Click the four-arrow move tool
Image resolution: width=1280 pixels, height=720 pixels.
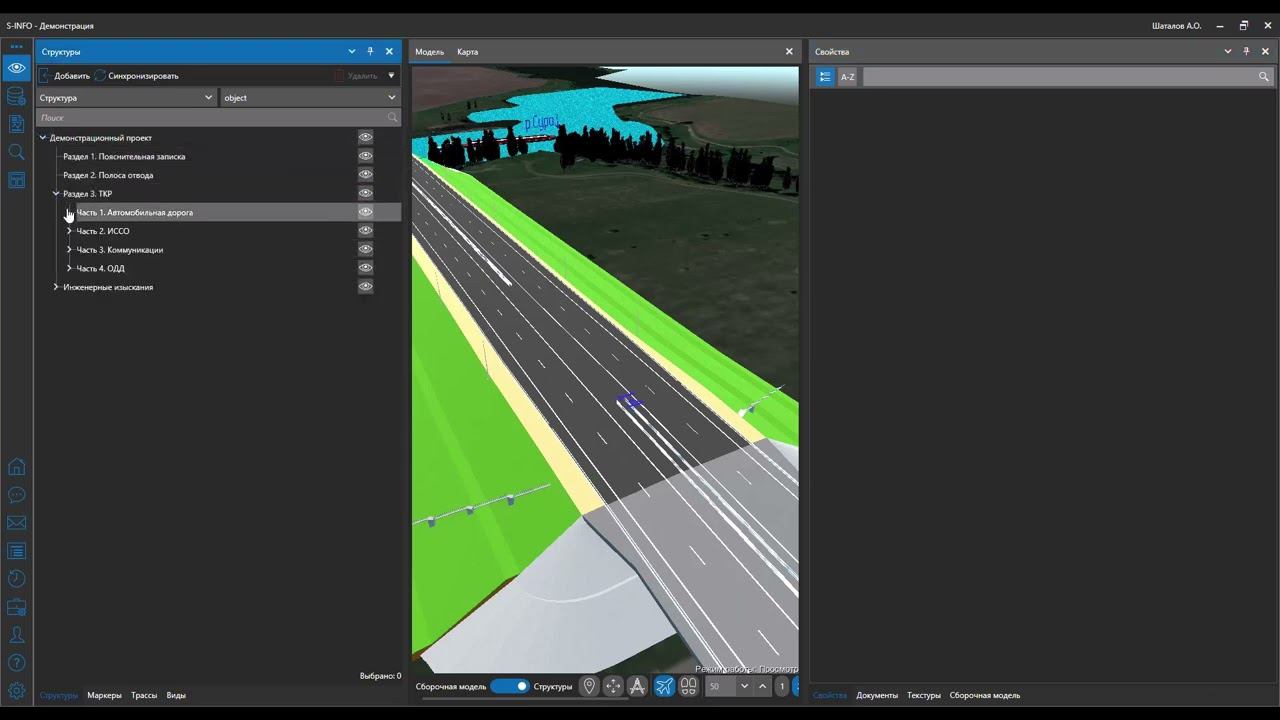pyautogui.click(x=613, y=686)
